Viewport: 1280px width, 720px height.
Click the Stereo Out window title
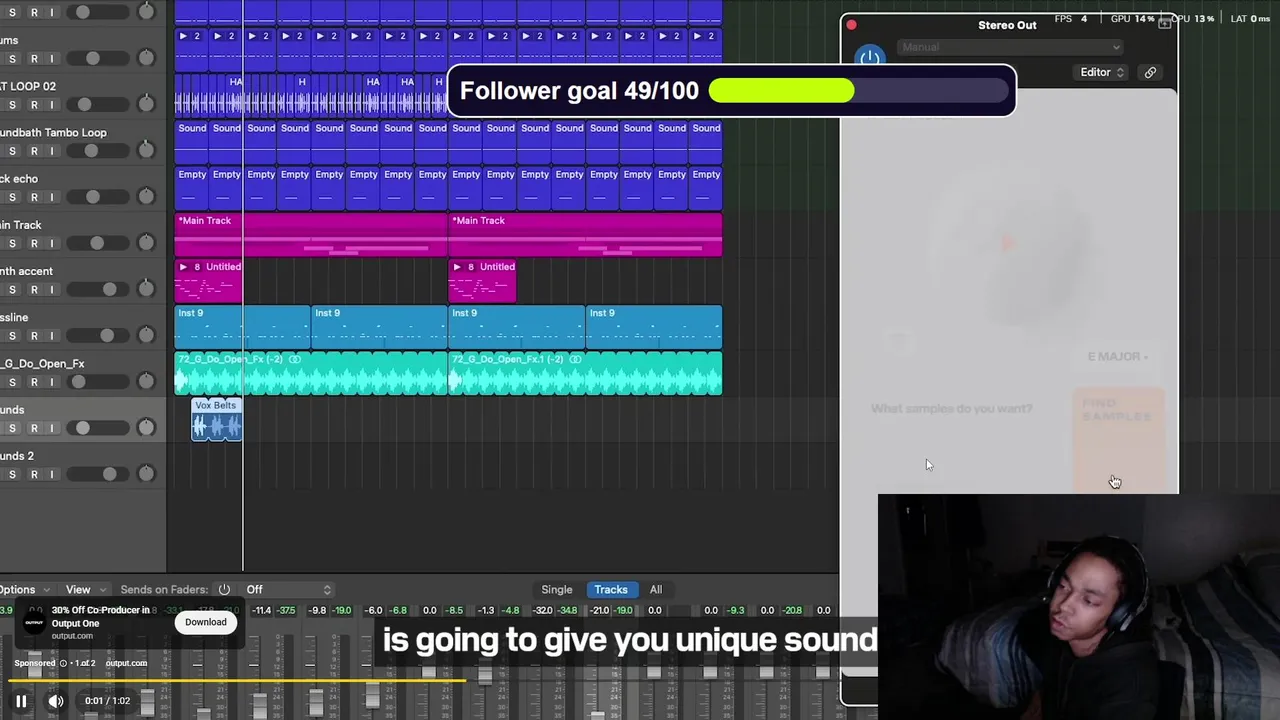(1007, 25)
